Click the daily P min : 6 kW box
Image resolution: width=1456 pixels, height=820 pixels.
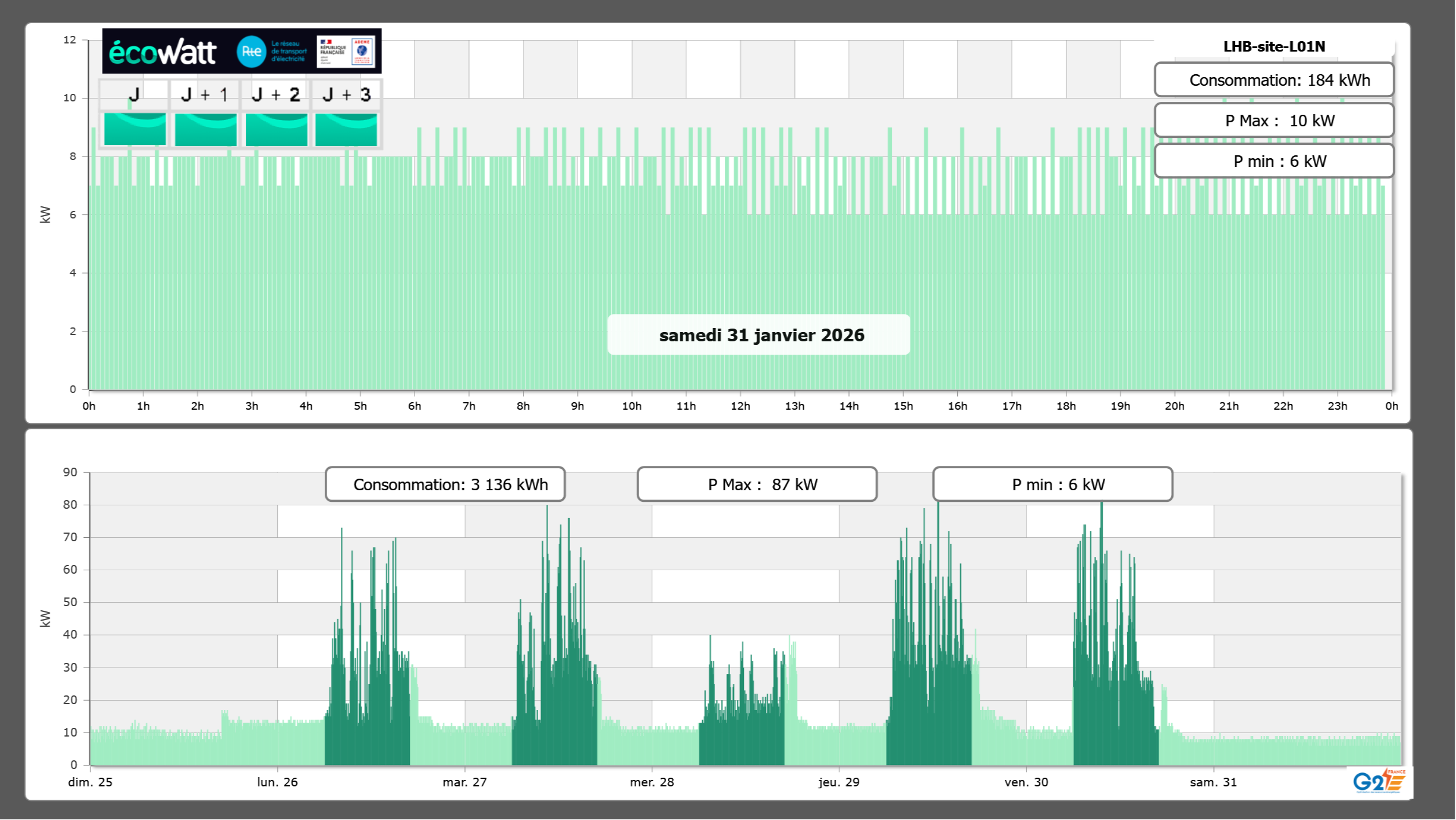tap(1273, 161)
